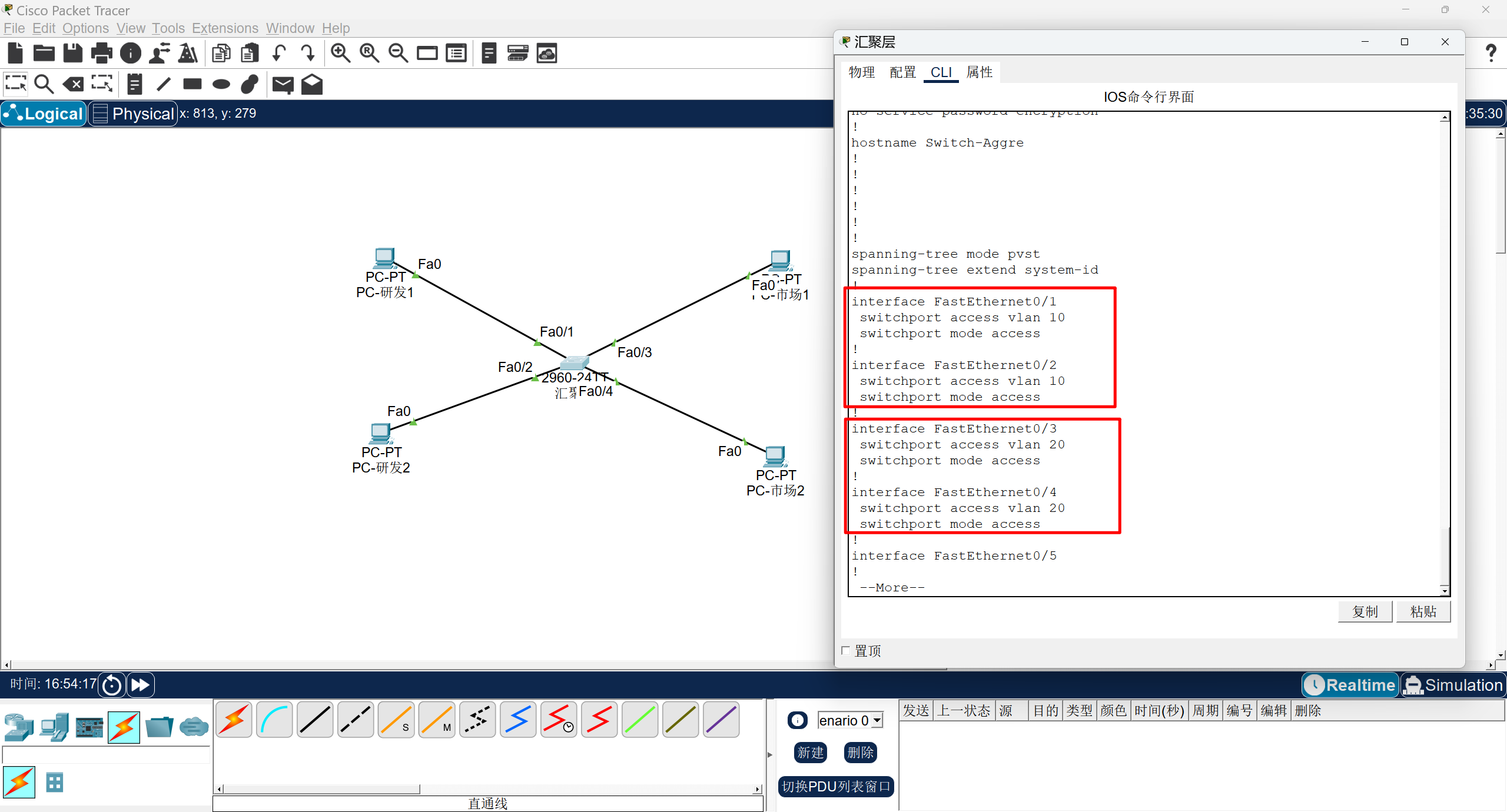Reset workspace zoom level
Viewport: 1507px width, 812px height.
point(369,54)
